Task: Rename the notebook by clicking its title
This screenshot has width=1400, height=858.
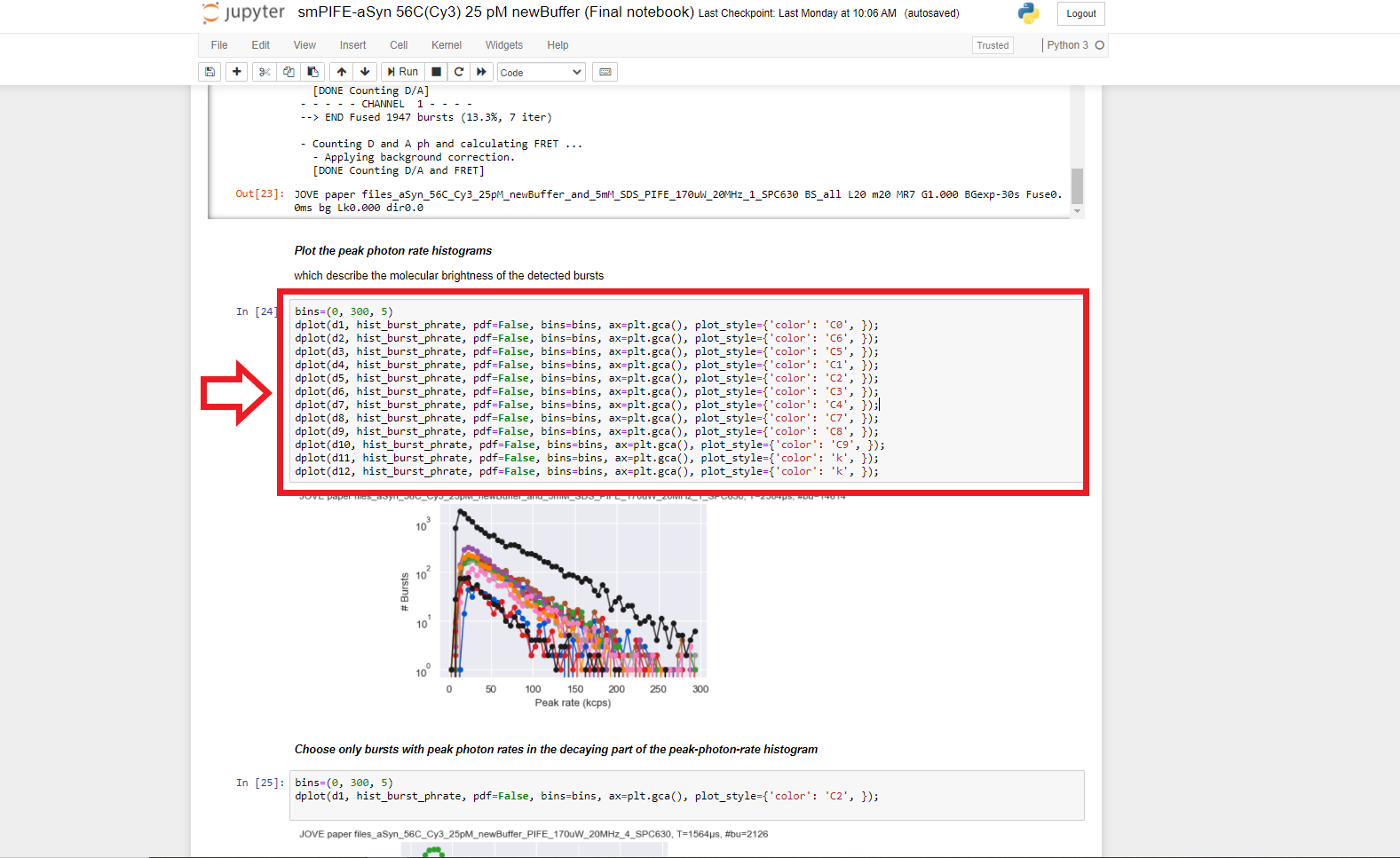Action: coord(495,12)
